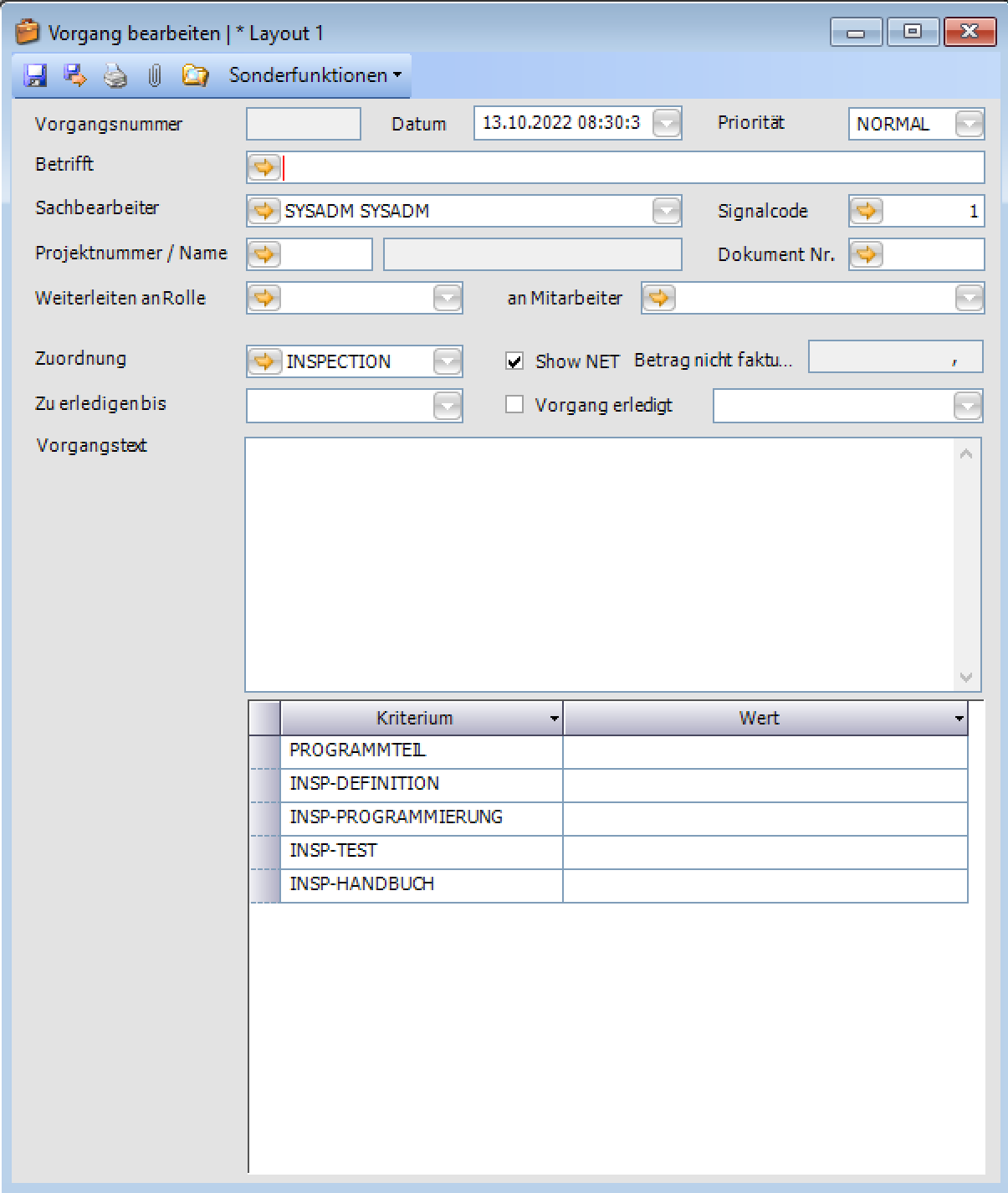Screen dimensions: 1008x1193
Task: Click the Save and close icon
Action: (75, 75)
